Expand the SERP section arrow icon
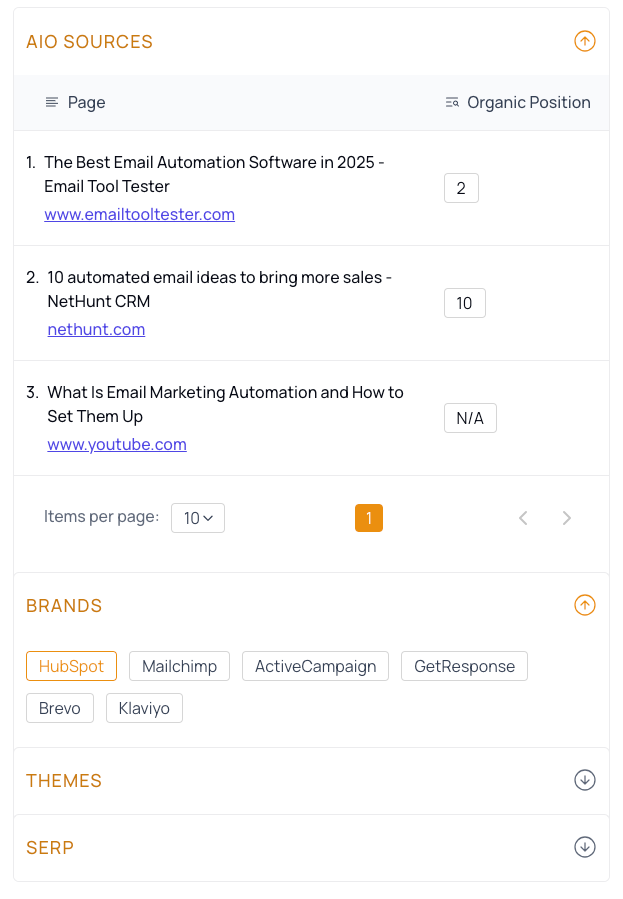 click(x=585, y=847)
